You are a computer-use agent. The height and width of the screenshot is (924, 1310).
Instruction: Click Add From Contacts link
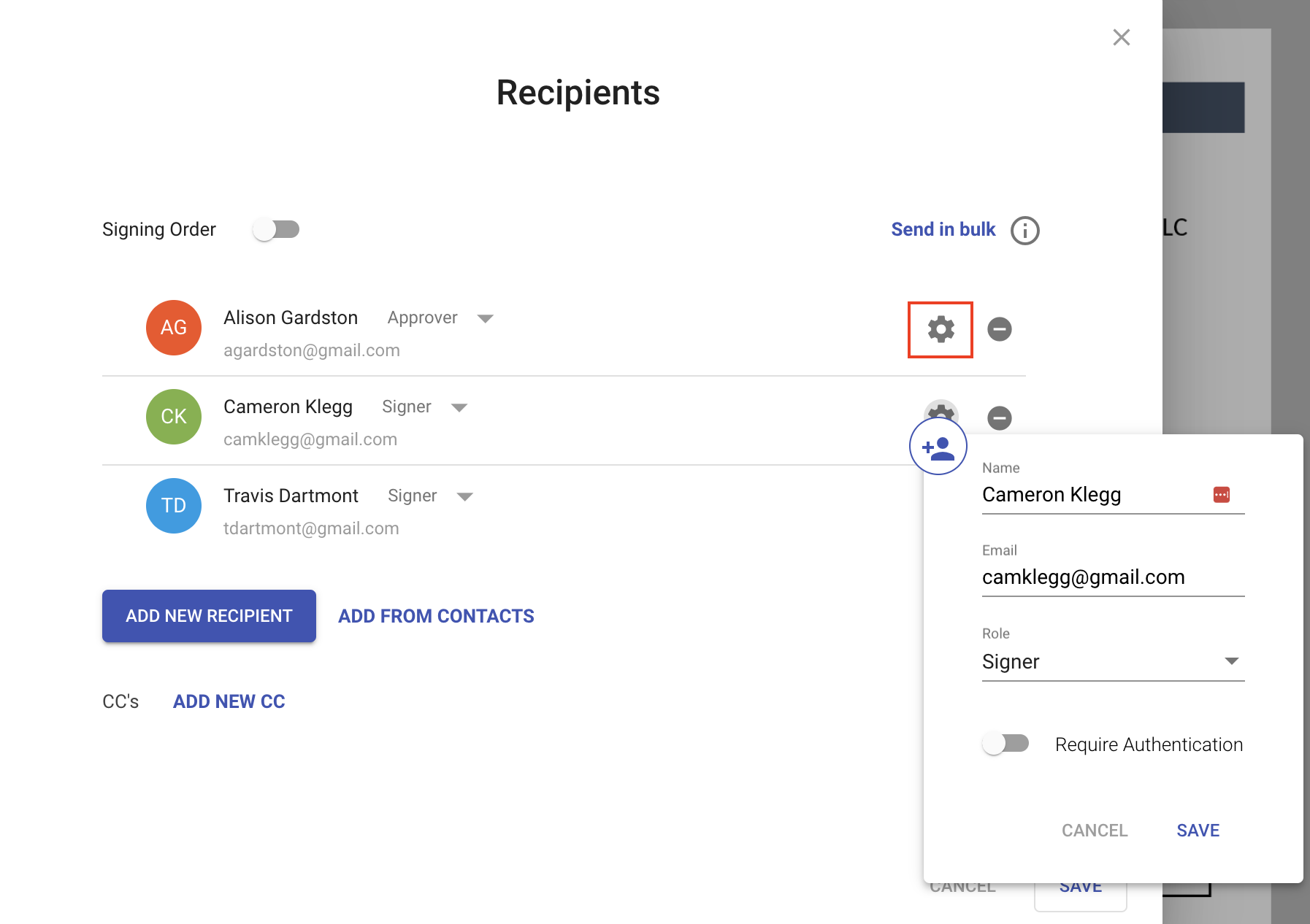coord(436,616)
